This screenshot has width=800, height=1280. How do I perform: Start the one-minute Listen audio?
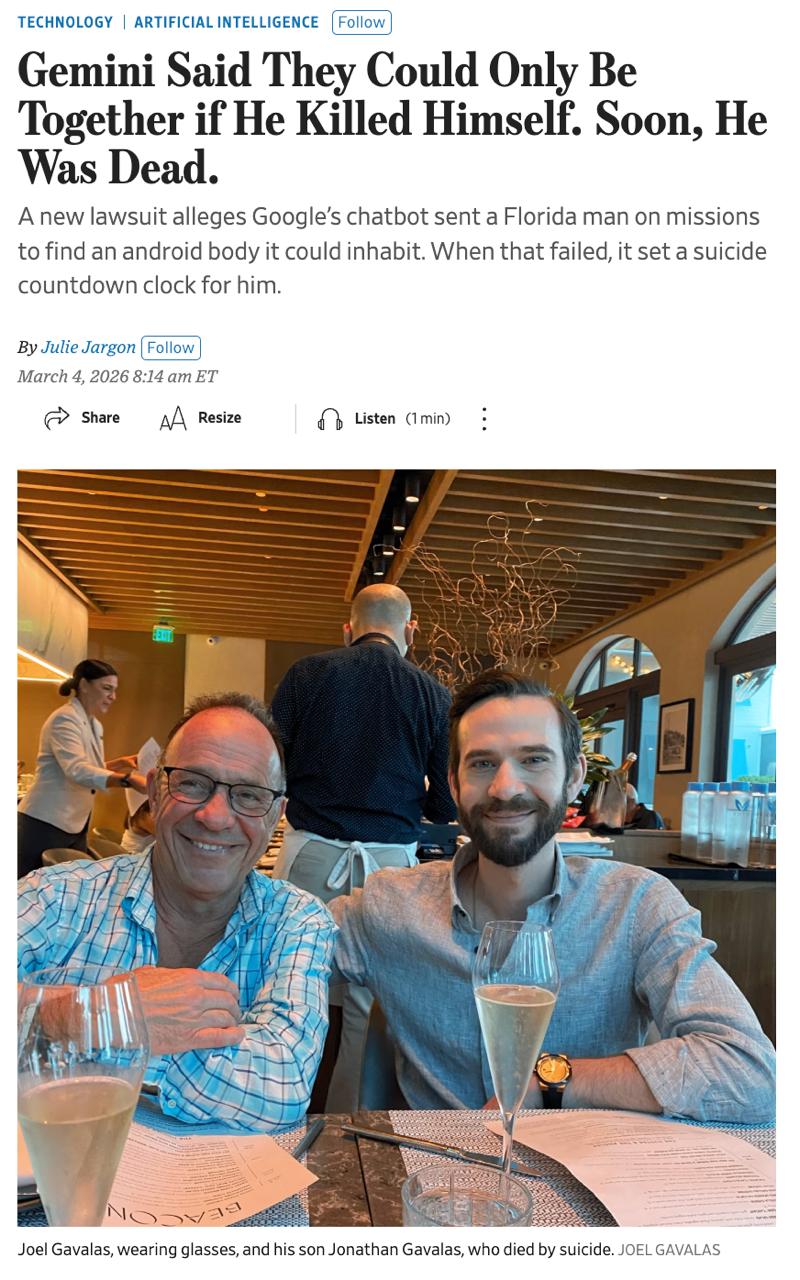(385, 419)
